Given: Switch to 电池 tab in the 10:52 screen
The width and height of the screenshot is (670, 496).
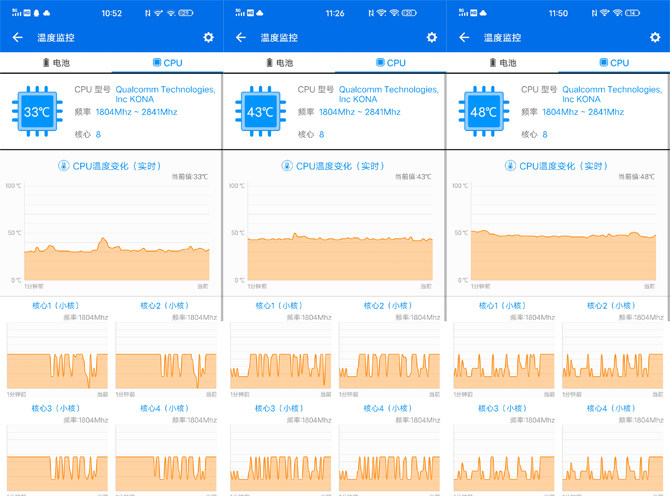Looking at the screenshot, I should point(56,62).
